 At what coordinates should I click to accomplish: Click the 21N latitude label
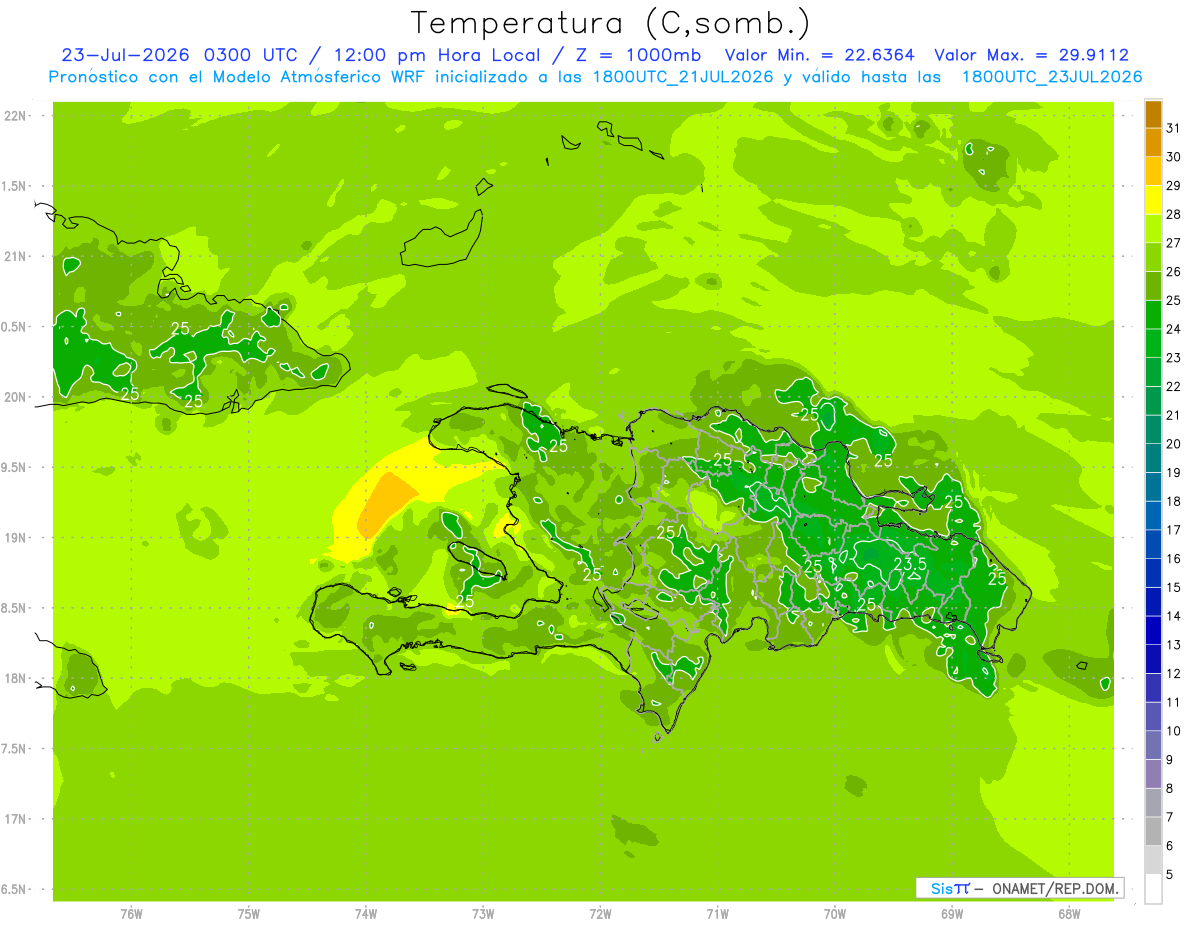(x=14, y=256)
